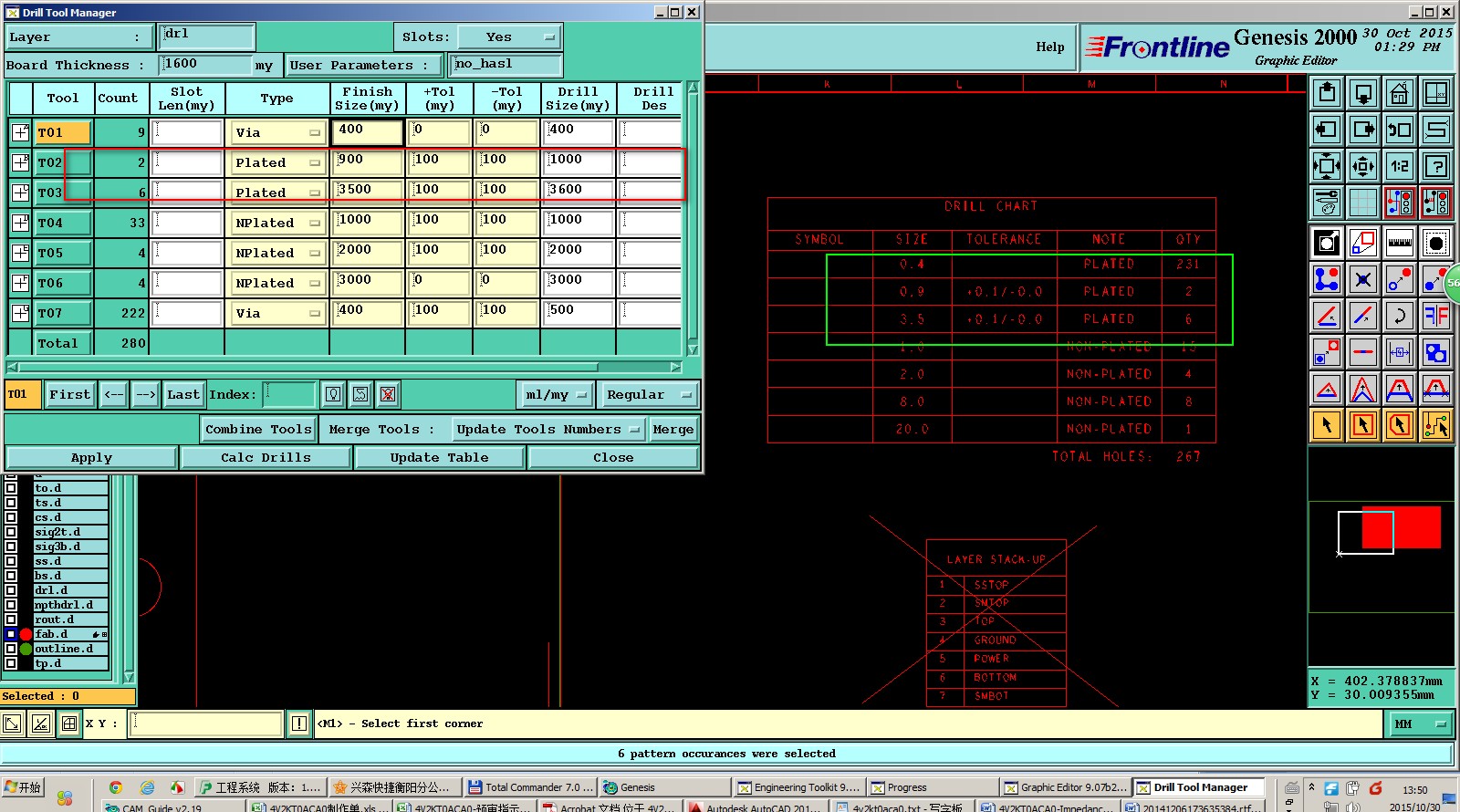Screen dimensions: 1460x812
Task: Click the ruler measure icon
Action: coord(1400,243)
